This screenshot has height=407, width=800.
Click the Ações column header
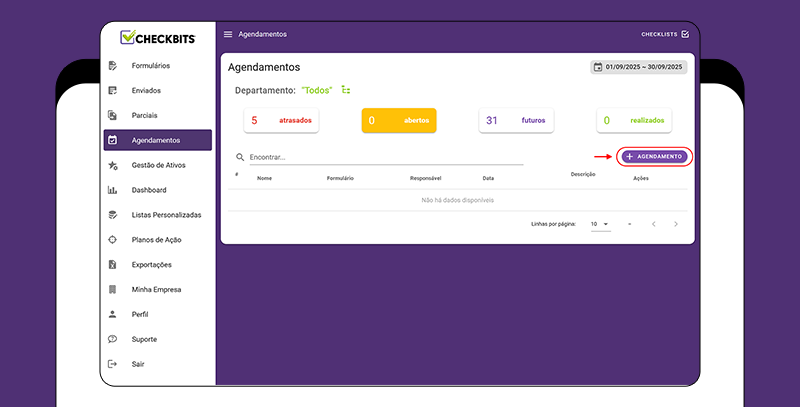pyautogui.click(x=641, y=179)
